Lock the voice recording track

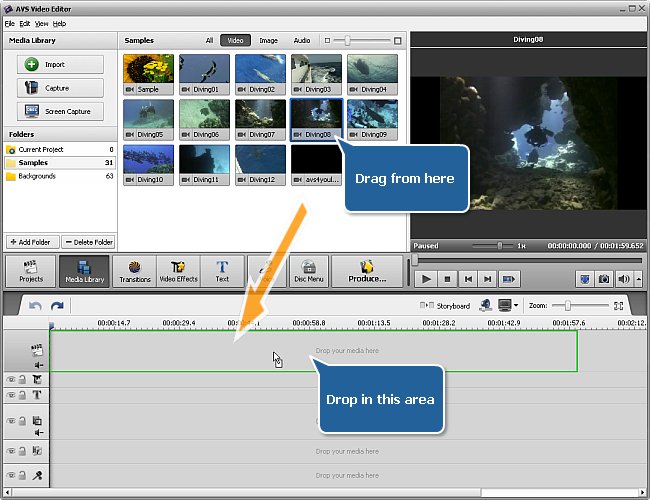[23, 475]
